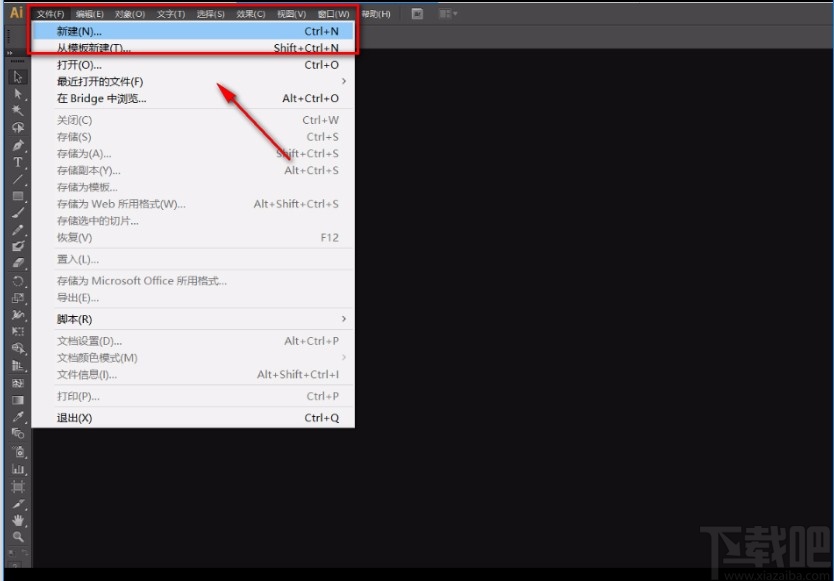Select the Direct Selection tool
Screen dimensions: 834x581
16,95
